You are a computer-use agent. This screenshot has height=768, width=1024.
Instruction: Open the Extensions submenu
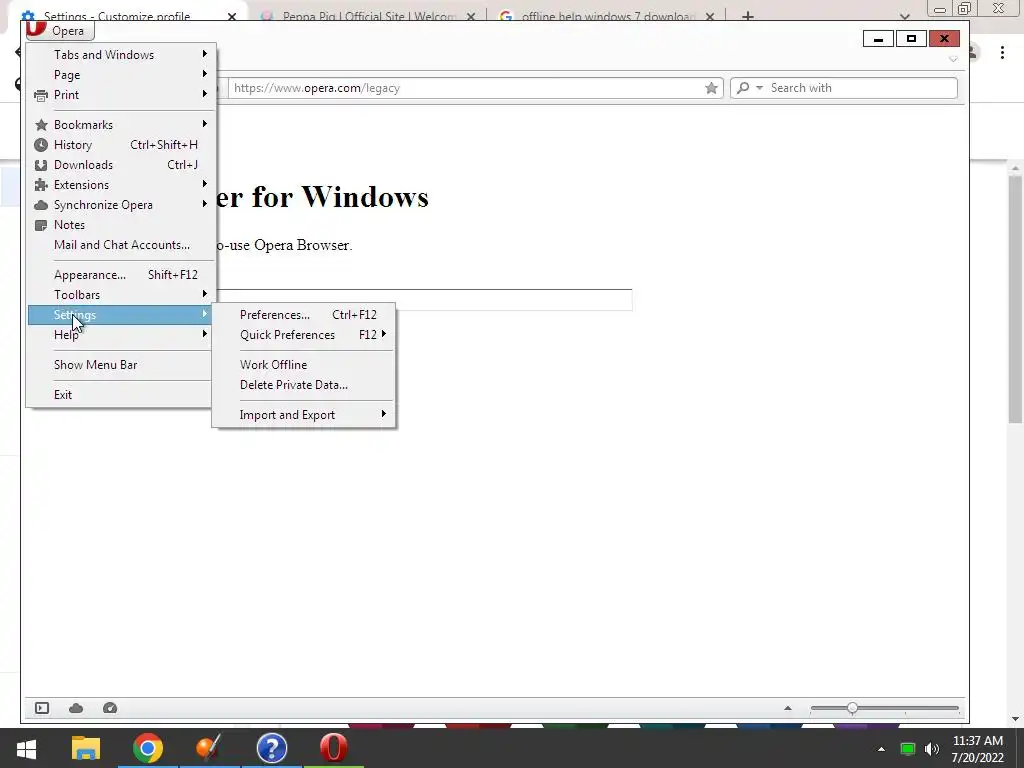pyautogui.click(x=121, y=185)
